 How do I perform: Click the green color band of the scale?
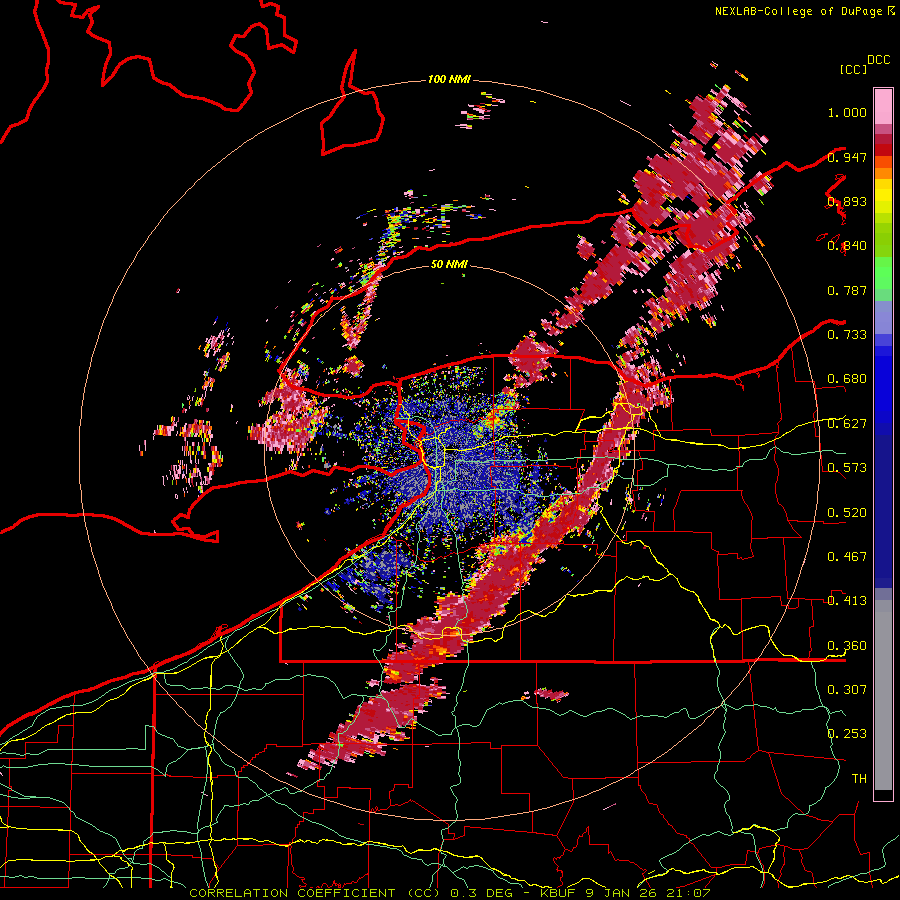pyautogui.click(x=883, y=274)
